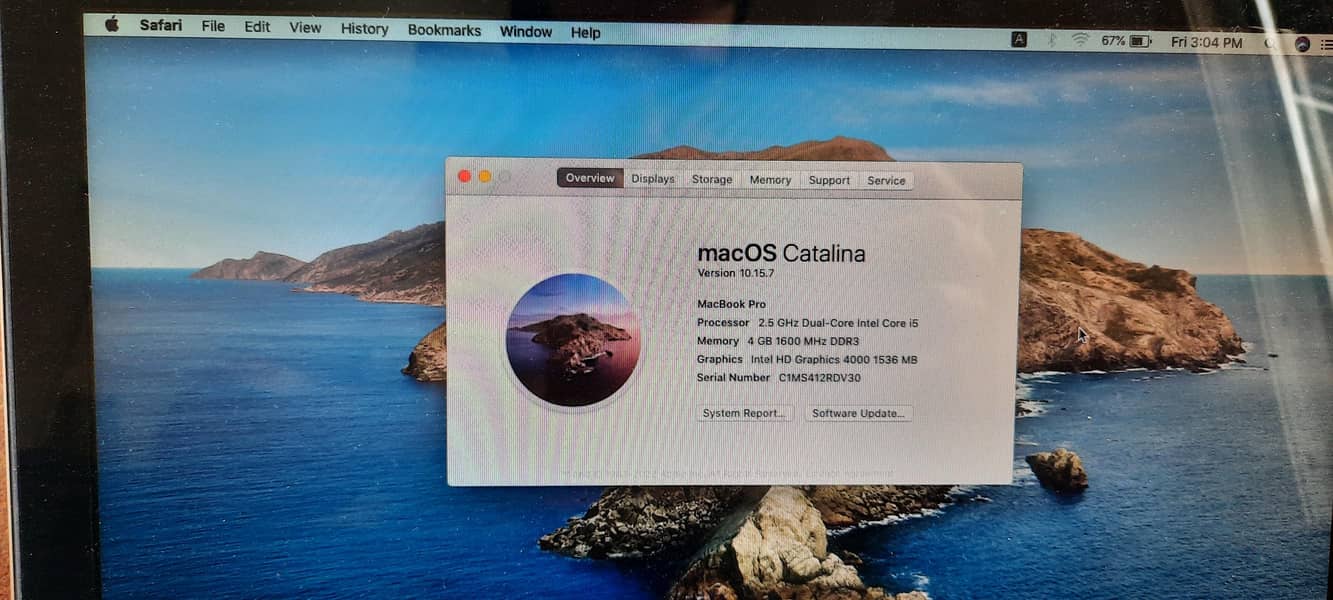This screenshot has height=600, width=1333.
Task: Open the Safari application menu
Action: [161, 26]
